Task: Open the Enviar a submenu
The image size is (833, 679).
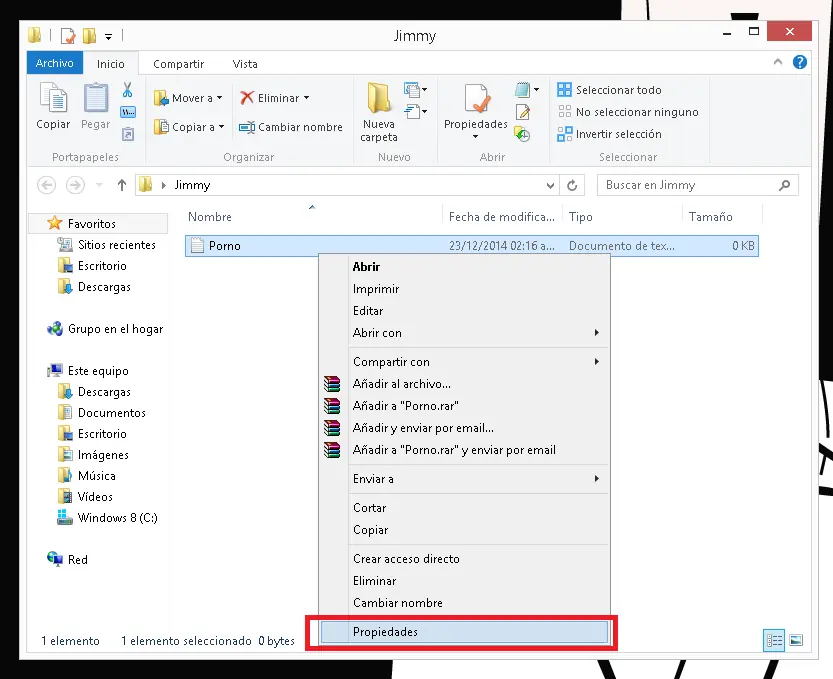Action: pos(464,479)
